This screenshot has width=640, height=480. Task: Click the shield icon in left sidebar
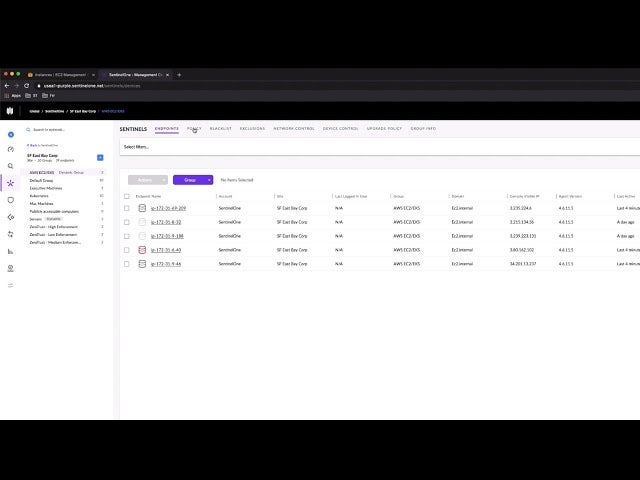tap(10, 200)
